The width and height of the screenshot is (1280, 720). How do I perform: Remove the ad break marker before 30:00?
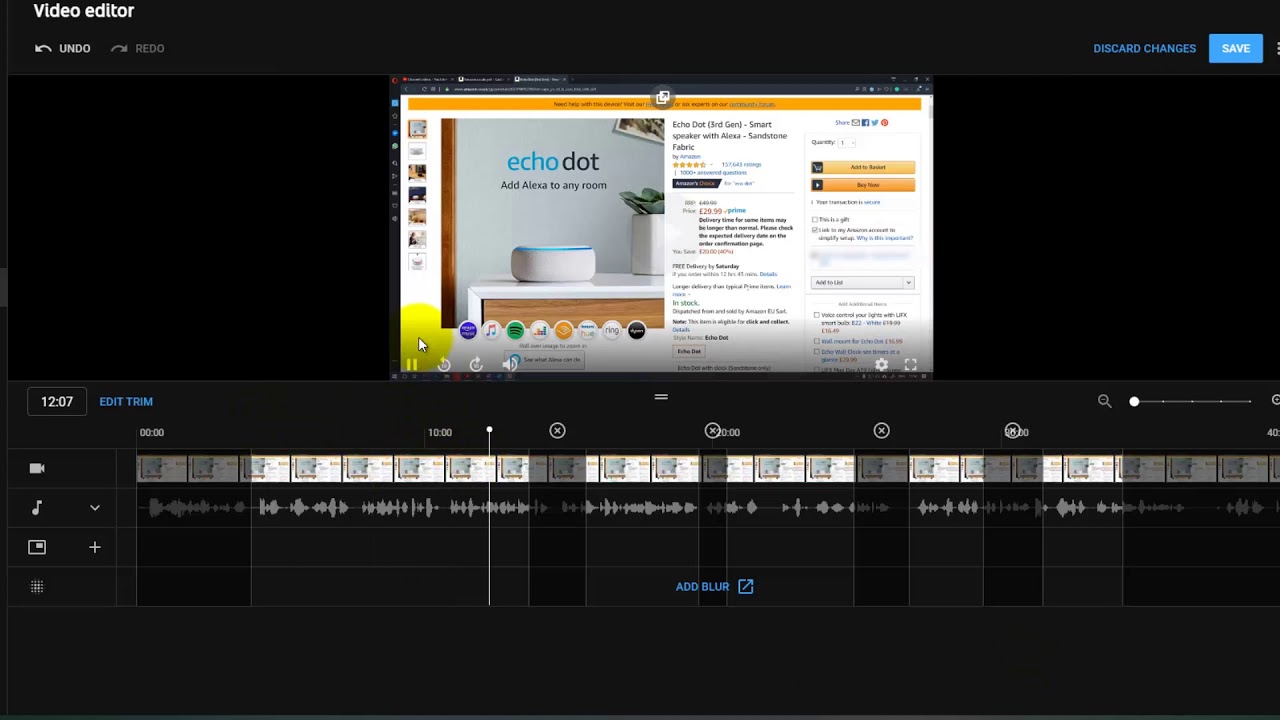(881, 430)
